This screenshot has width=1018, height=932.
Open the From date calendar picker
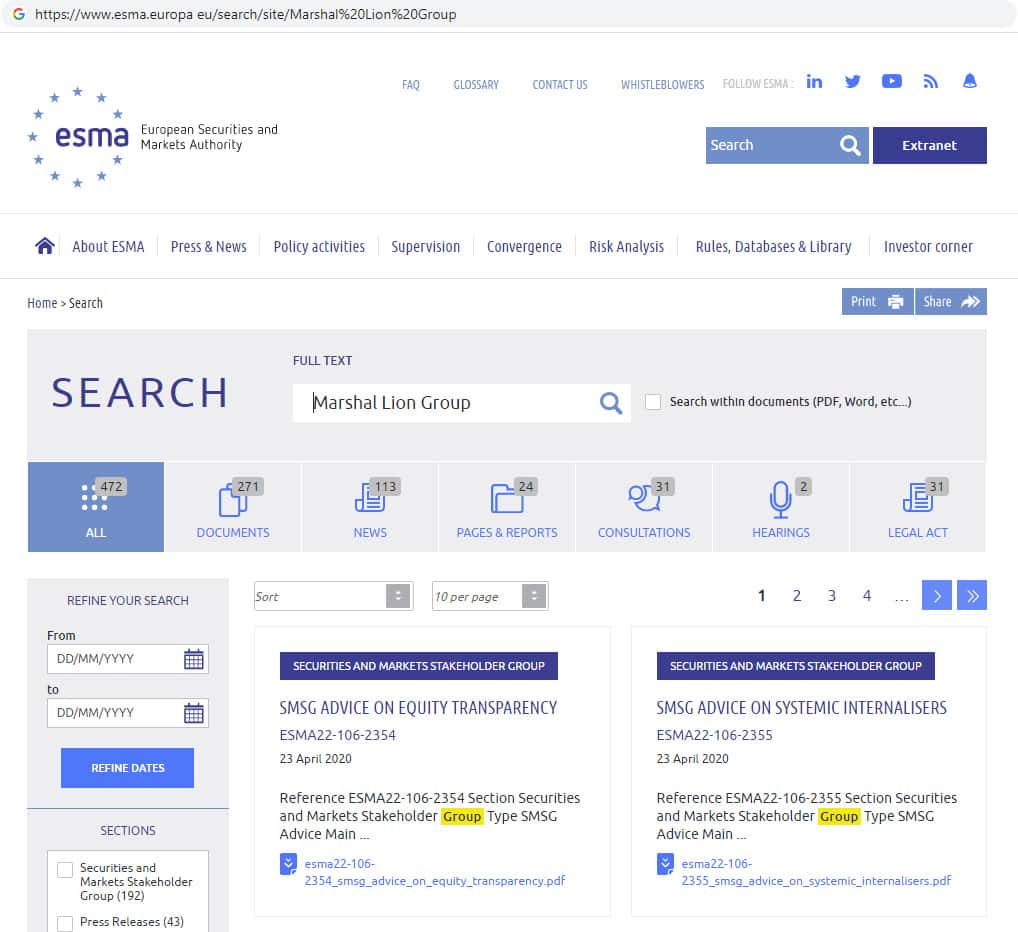194,659
